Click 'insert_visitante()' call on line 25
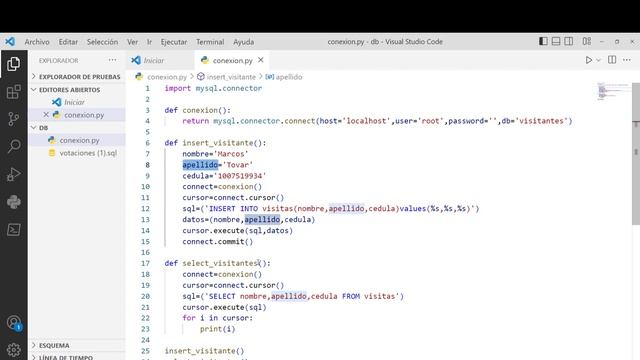The height and width of the screenshot is (360, 640). [x=204, y=351]
